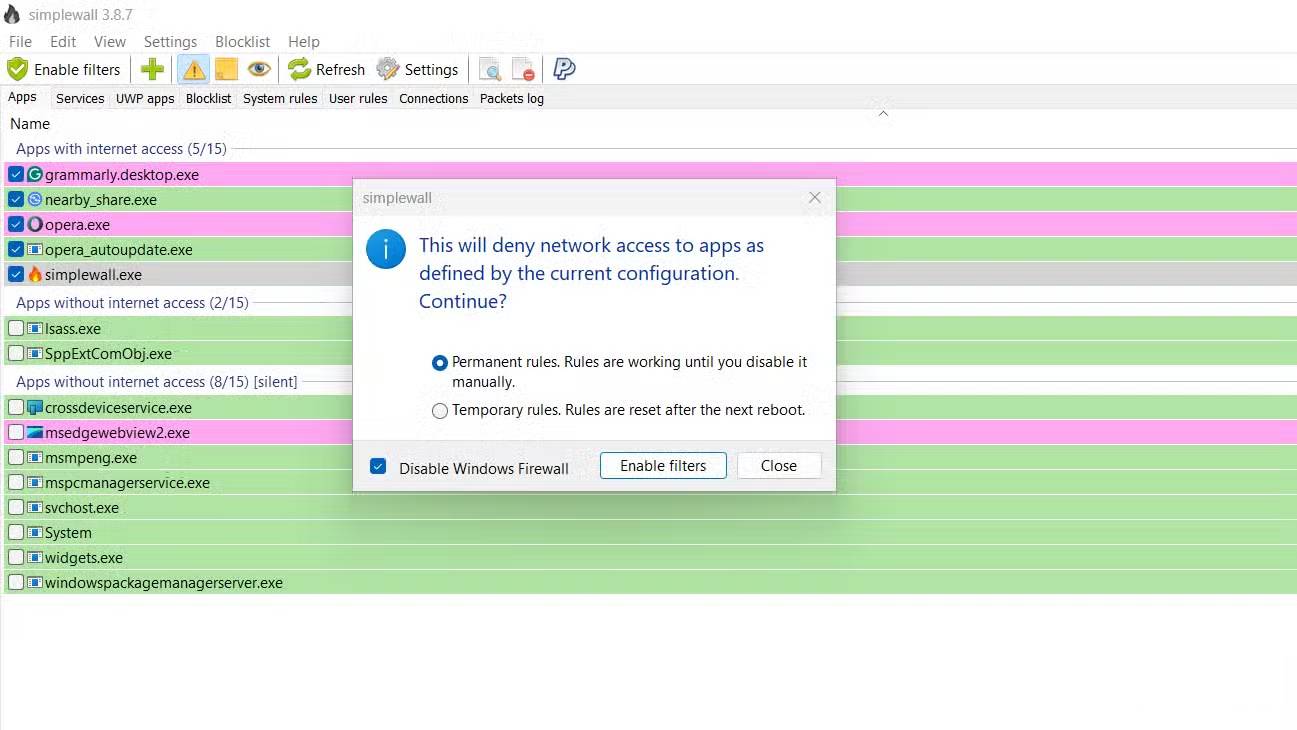Switch to the Connections tab
The height and width of the screenshot is (730, 1297).
[x=433, y=98]
